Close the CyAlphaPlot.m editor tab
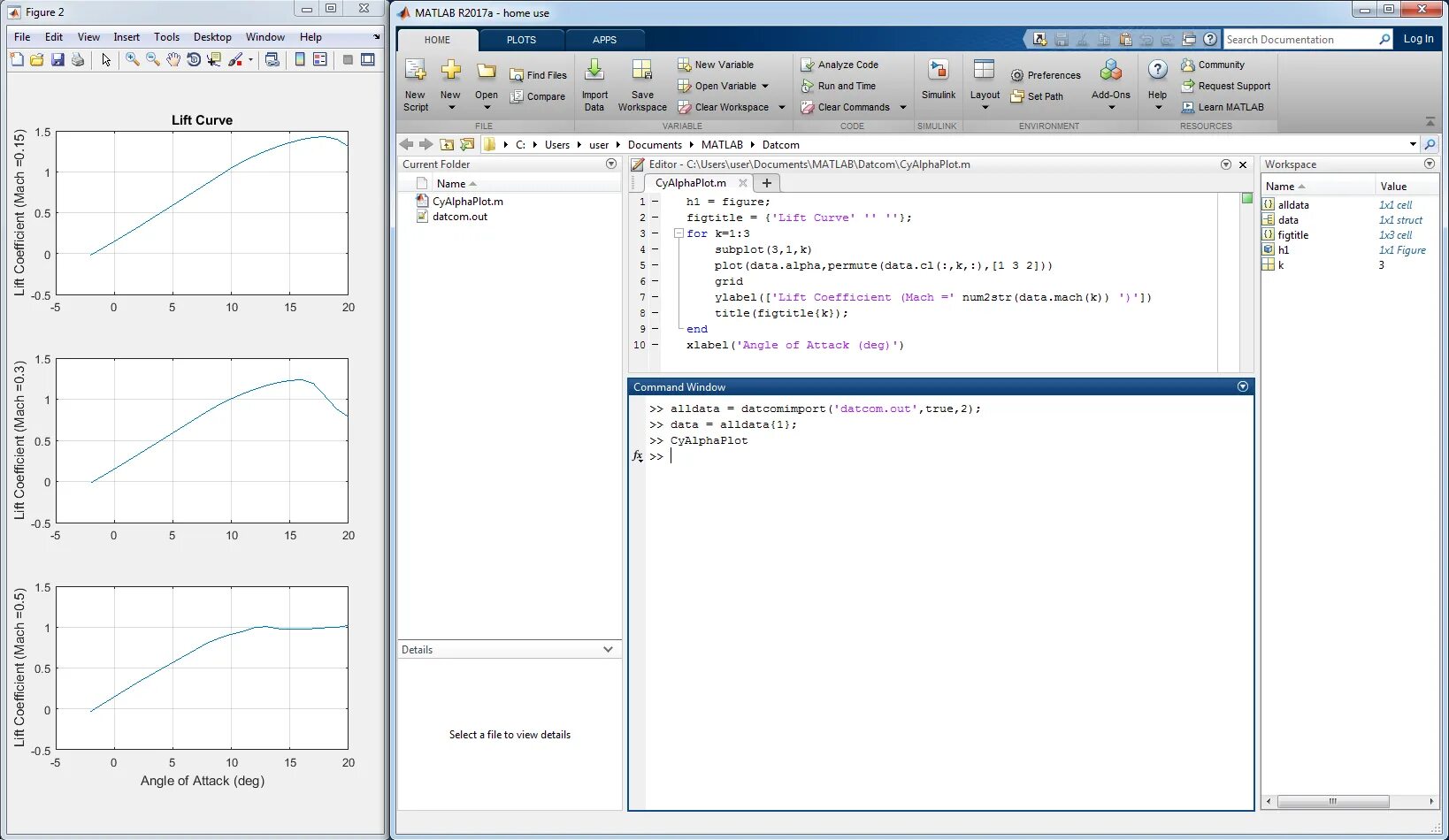 (x=743, y=183)
